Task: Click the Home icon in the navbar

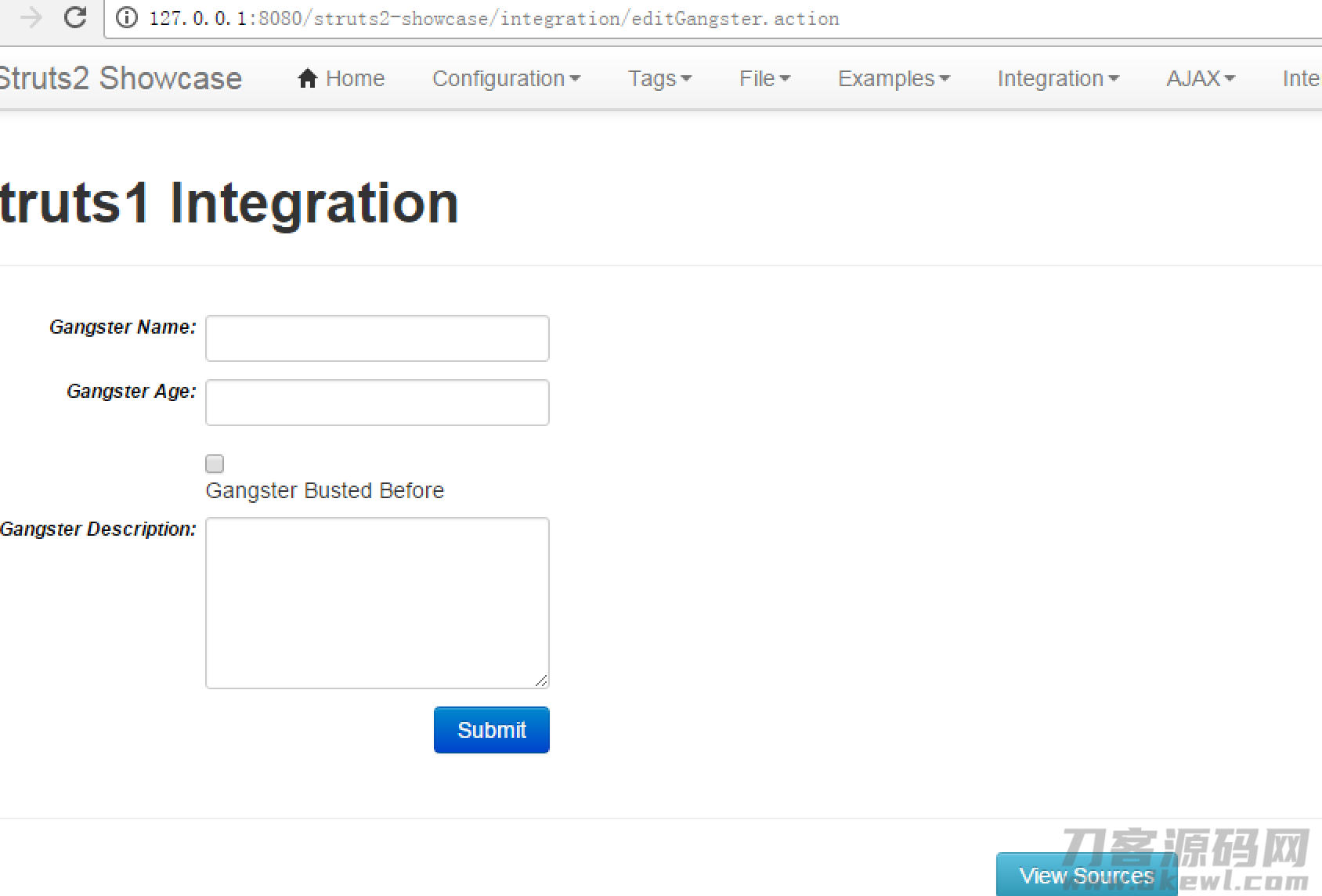Action: (308, 78)
